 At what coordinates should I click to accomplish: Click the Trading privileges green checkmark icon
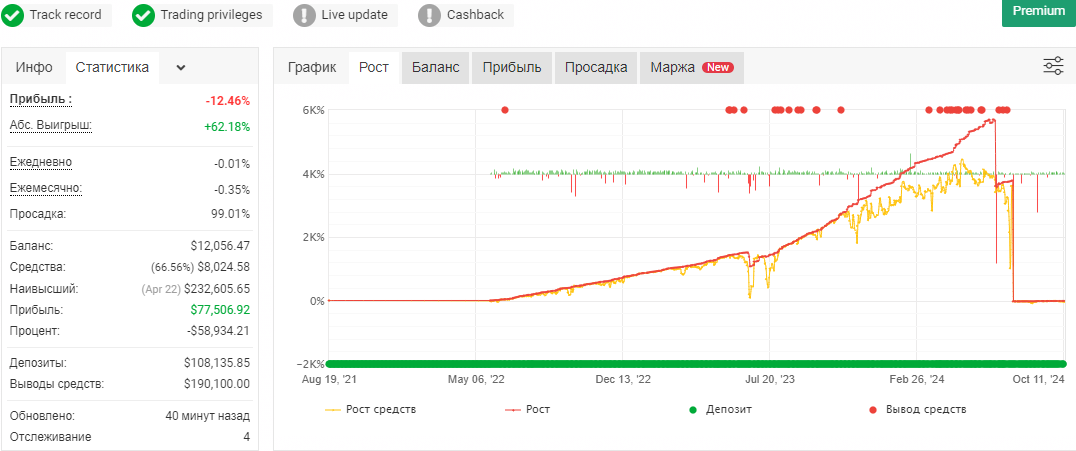pos(143,15)
